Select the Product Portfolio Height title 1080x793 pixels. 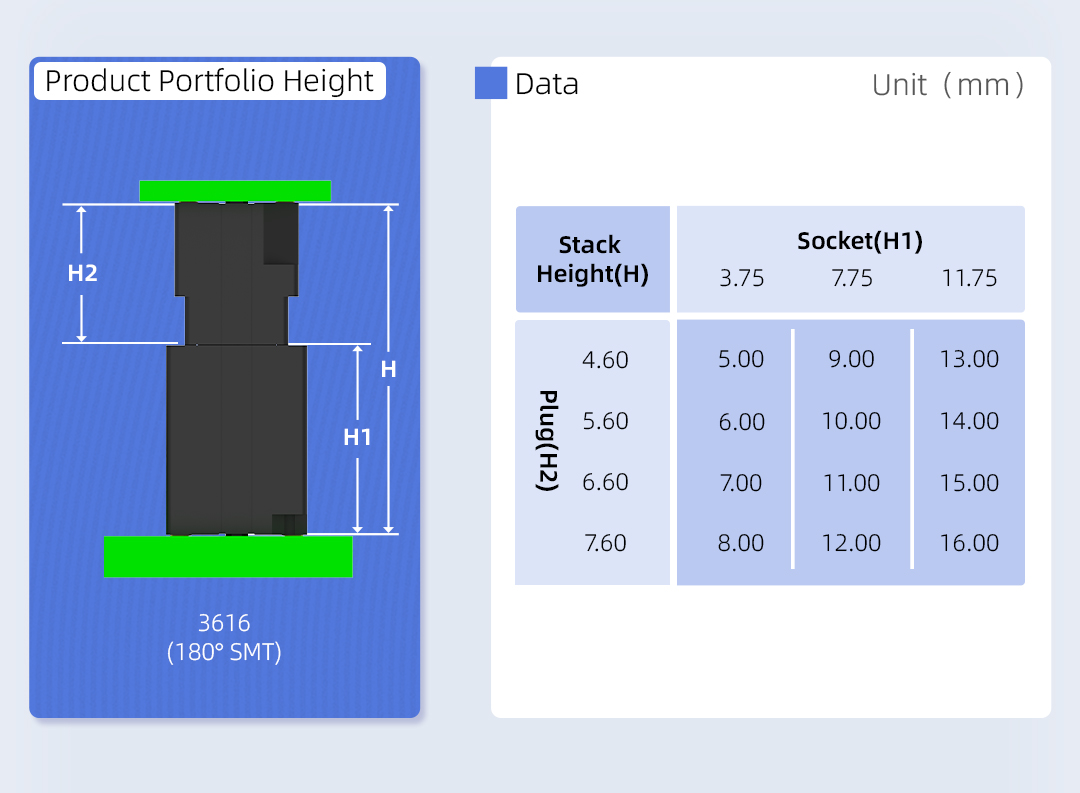pyautogui.click(x=210, y=81)
